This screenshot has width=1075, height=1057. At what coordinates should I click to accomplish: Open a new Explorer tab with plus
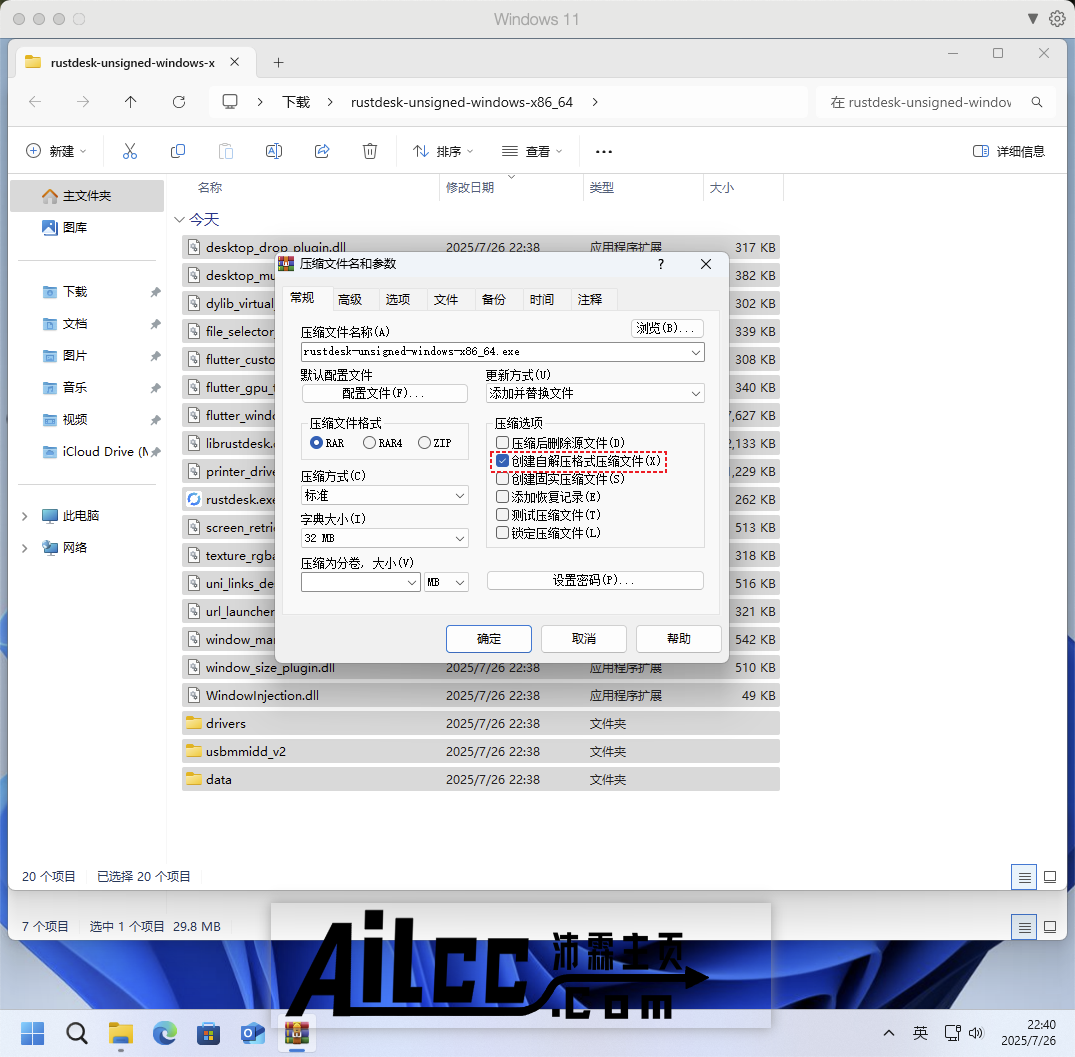(x=278, y=63)
